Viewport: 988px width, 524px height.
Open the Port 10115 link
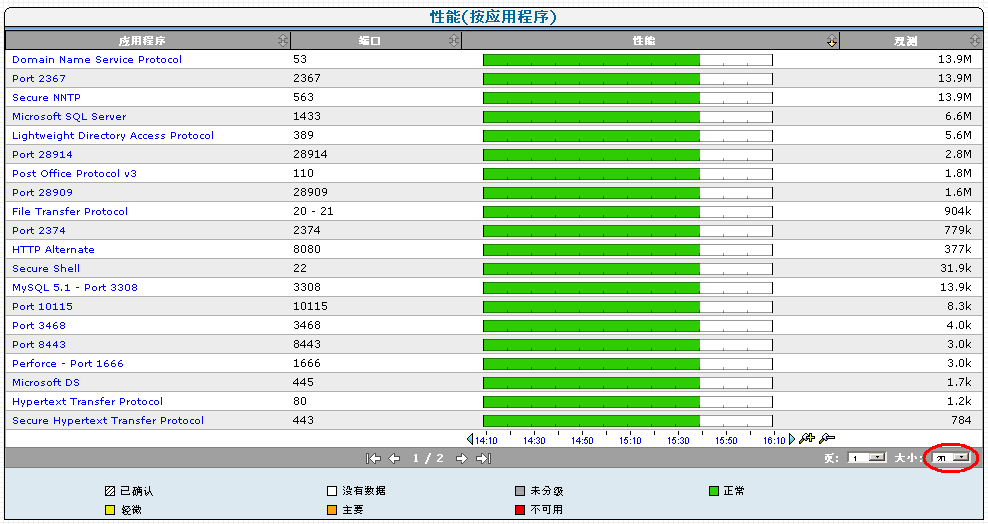coord(42,307)
